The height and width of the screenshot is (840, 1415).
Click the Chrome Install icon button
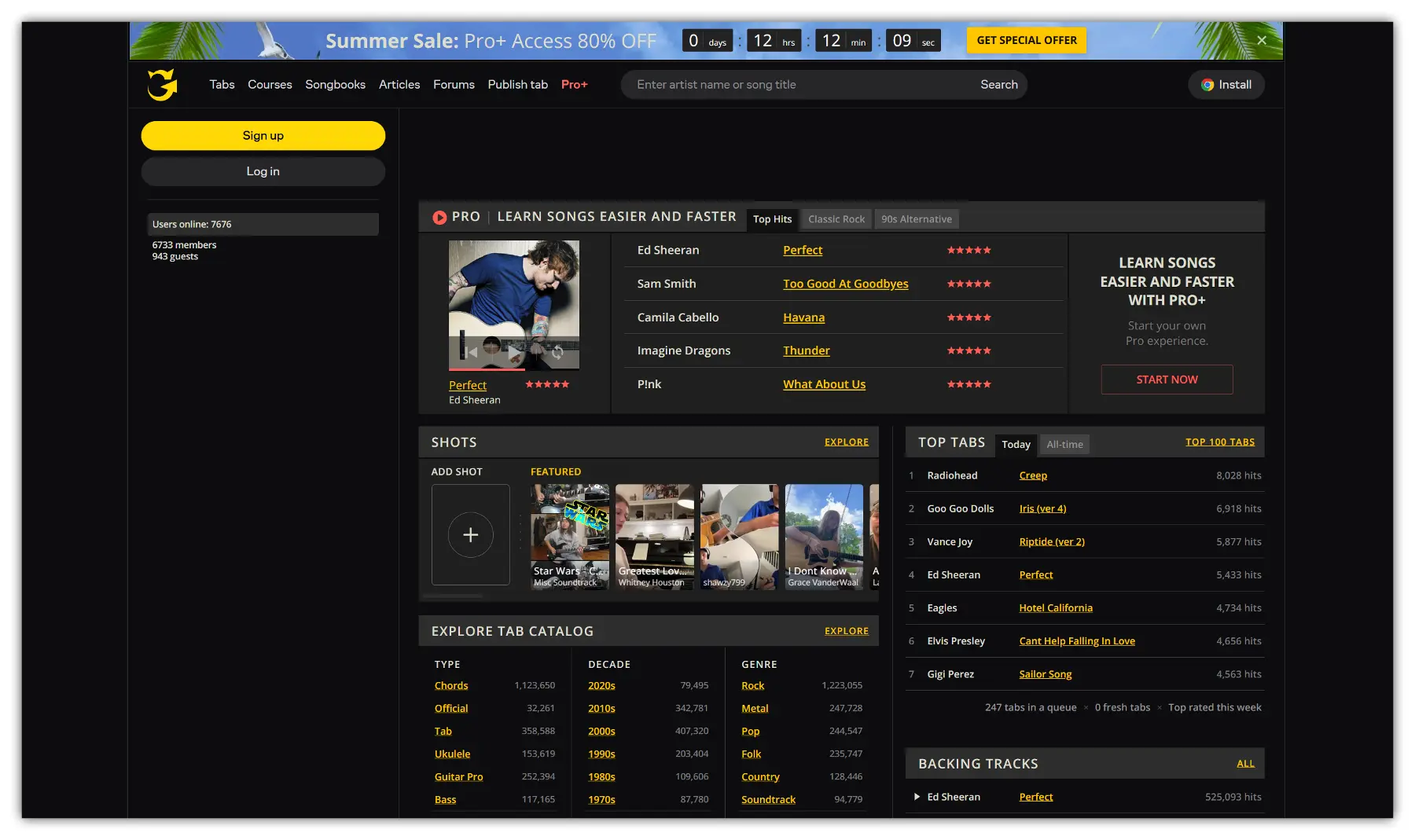1226,85
